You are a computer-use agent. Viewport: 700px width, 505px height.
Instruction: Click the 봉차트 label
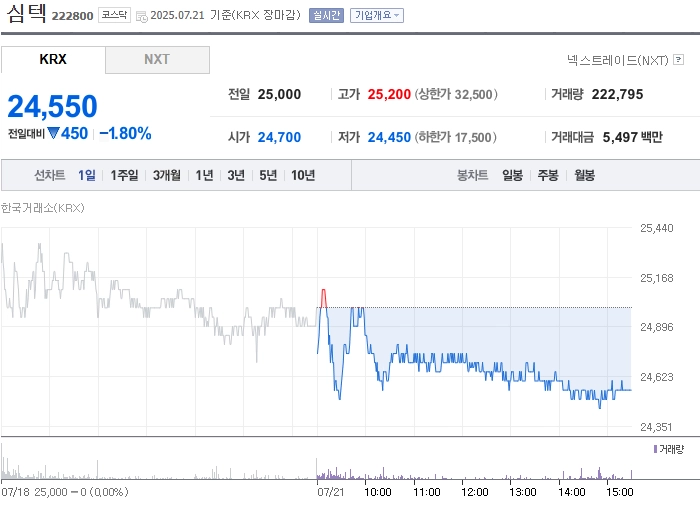pos(472,175)
